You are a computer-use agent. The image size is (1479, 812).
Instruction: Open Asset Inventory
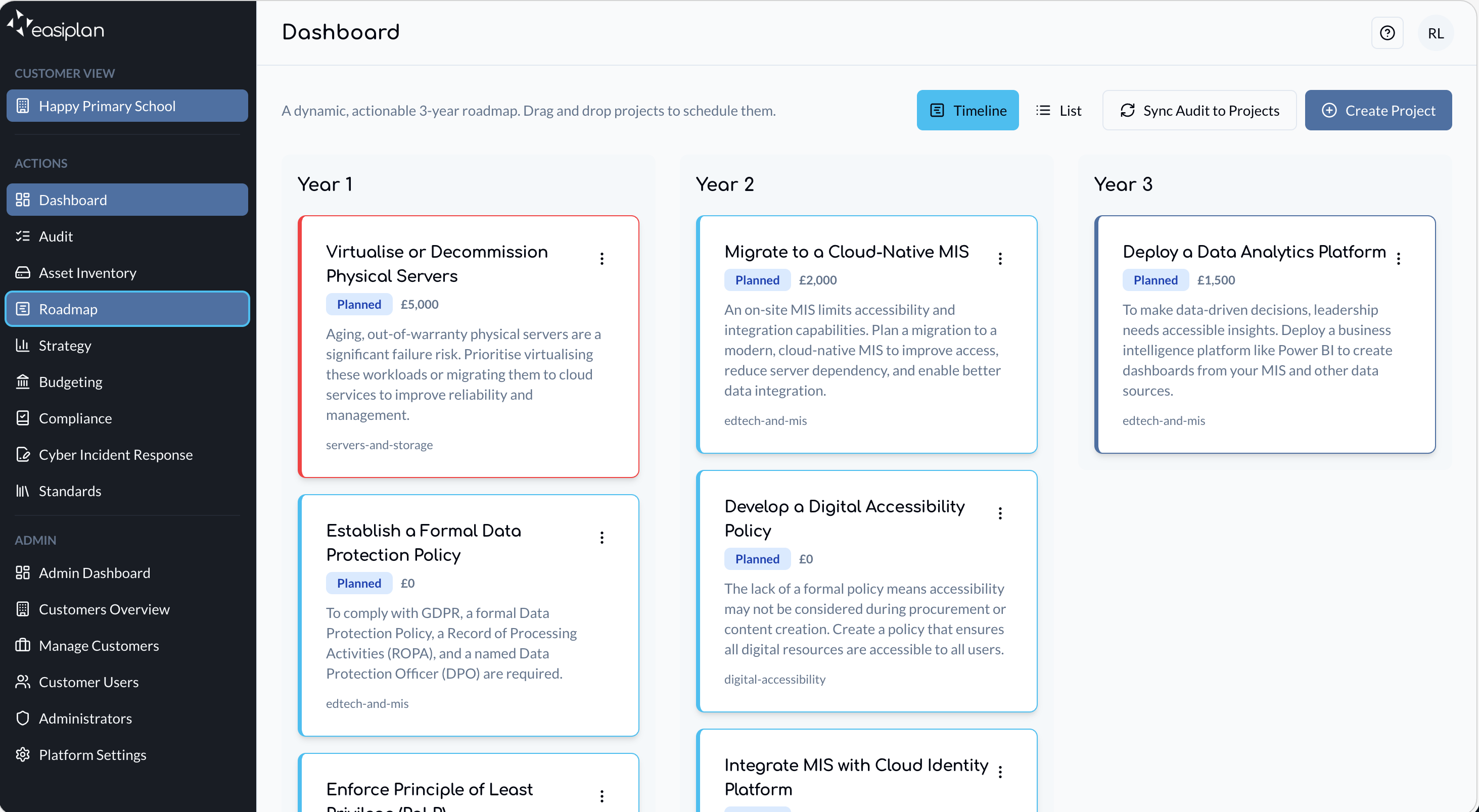click(x=127, y=272)
